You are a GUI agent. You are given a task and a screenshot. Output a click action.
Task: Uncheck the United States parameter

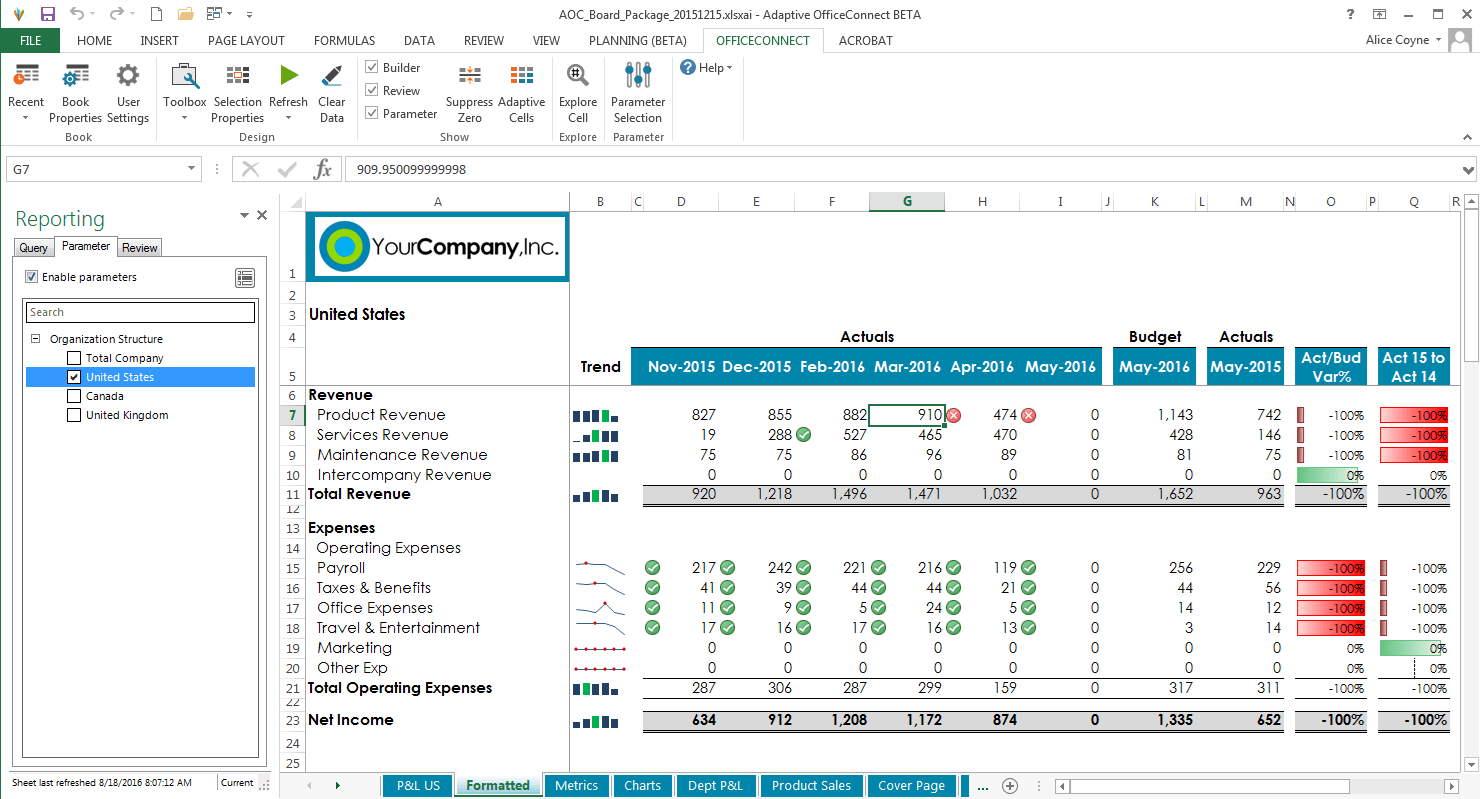pos(73,377)
